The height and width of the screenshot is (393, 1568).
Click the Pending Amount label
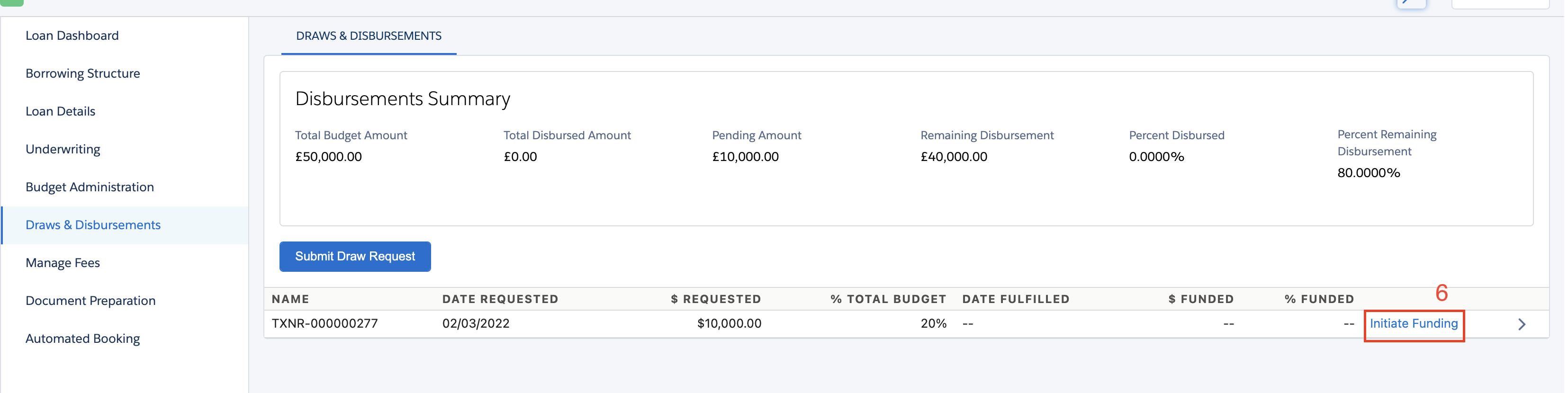(x=757, y=135)
